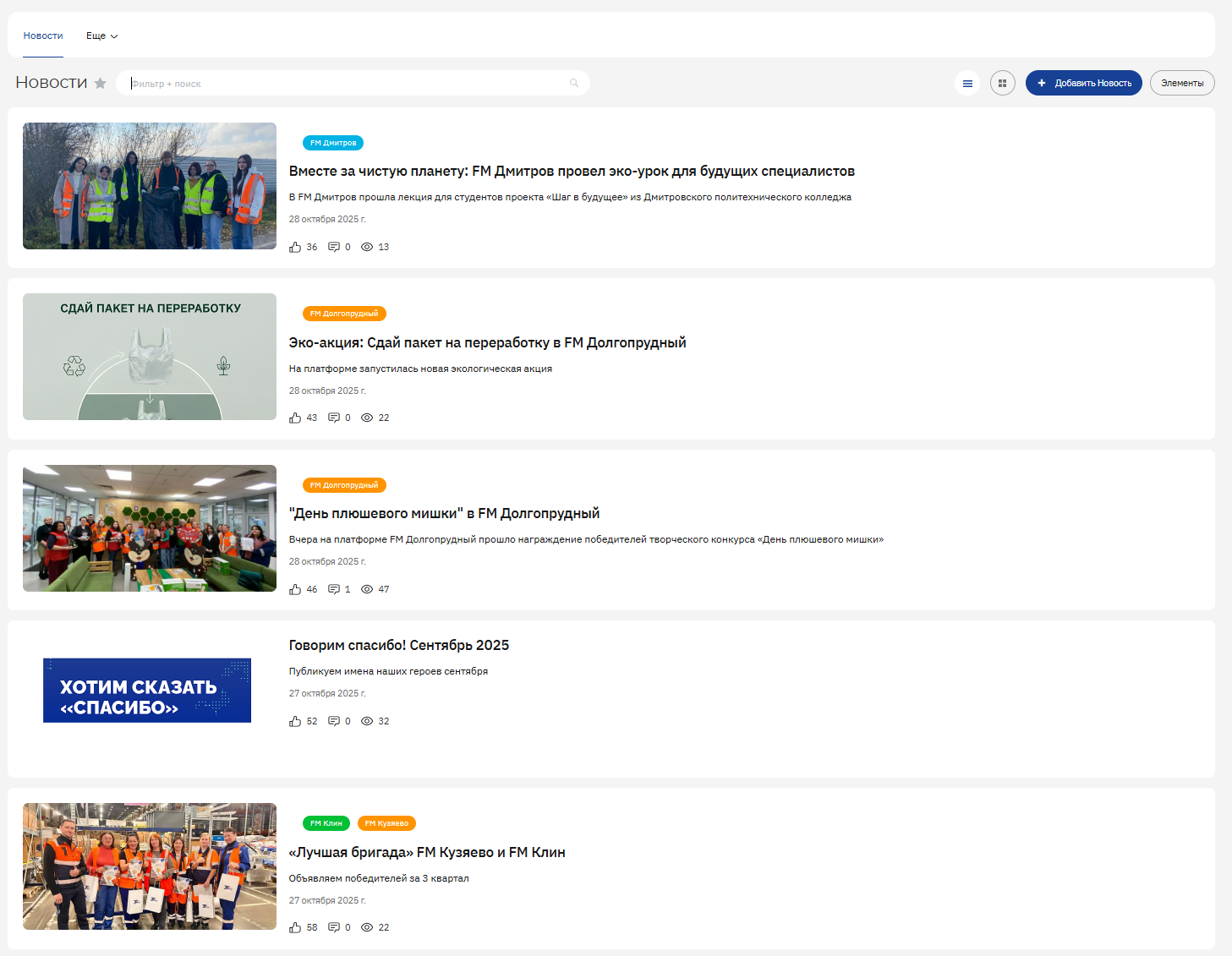
Task: Like the FM Дмитров eco-lesson news
Action: pos(295,247)
